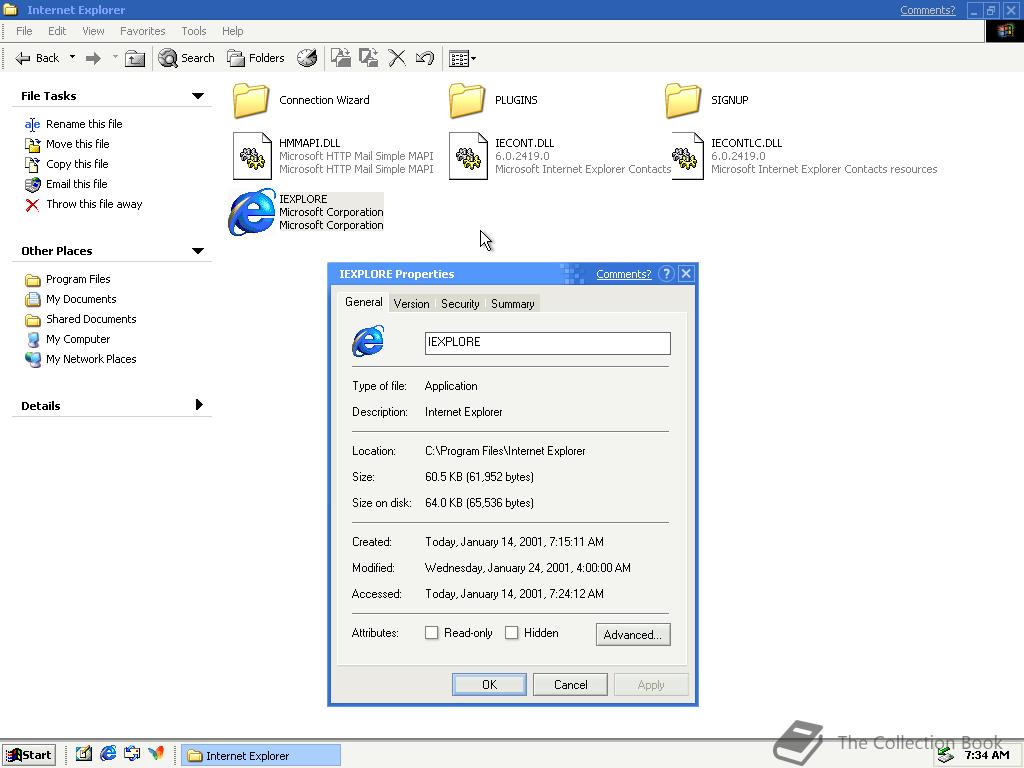
Task: Go to My Computer link
Action: [78, 339]
